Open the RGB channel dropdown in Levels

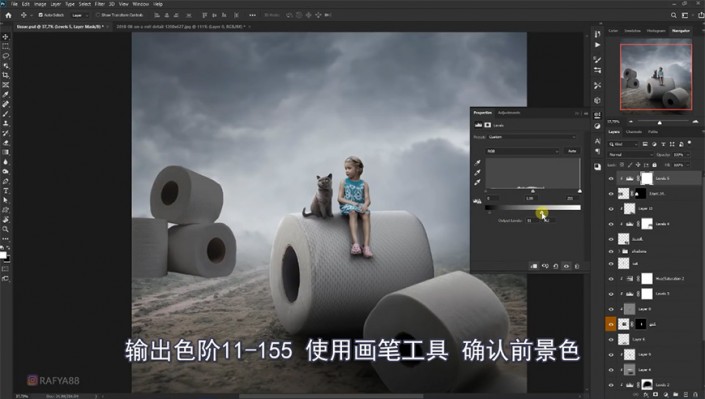(522, 151)
